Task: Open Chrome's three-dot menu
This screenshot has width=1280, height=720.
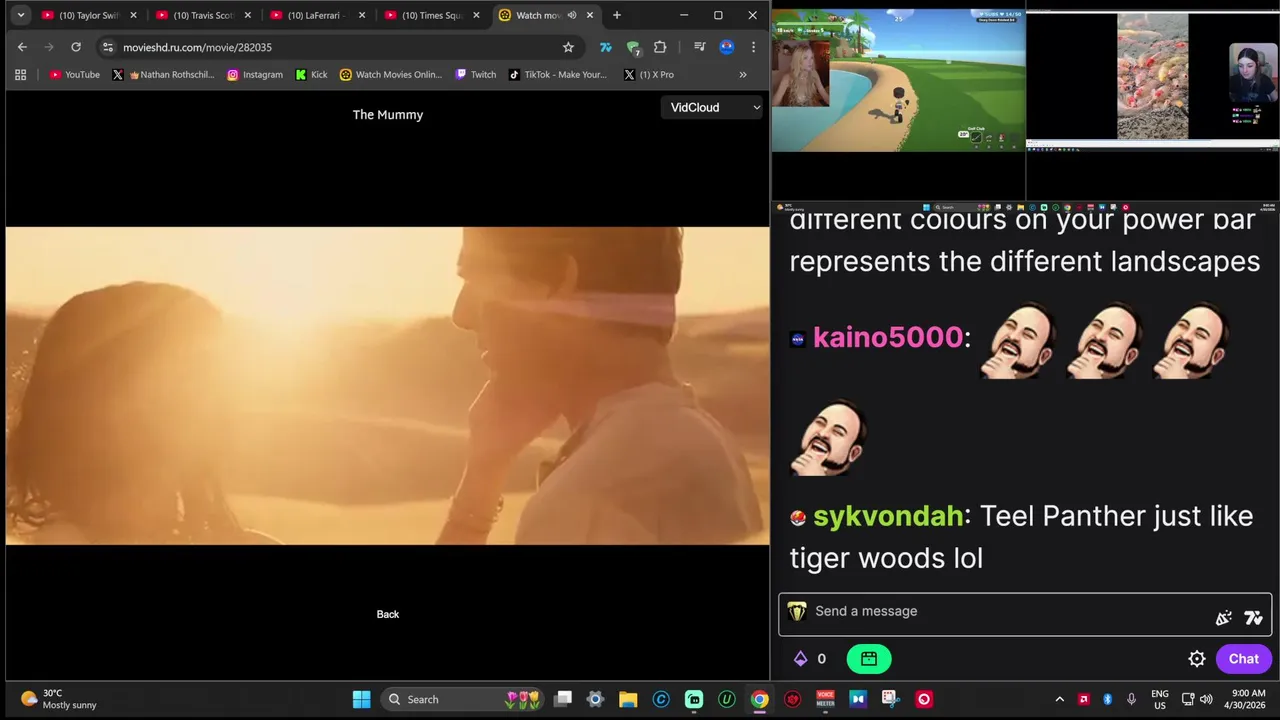Action: (753, 47)
